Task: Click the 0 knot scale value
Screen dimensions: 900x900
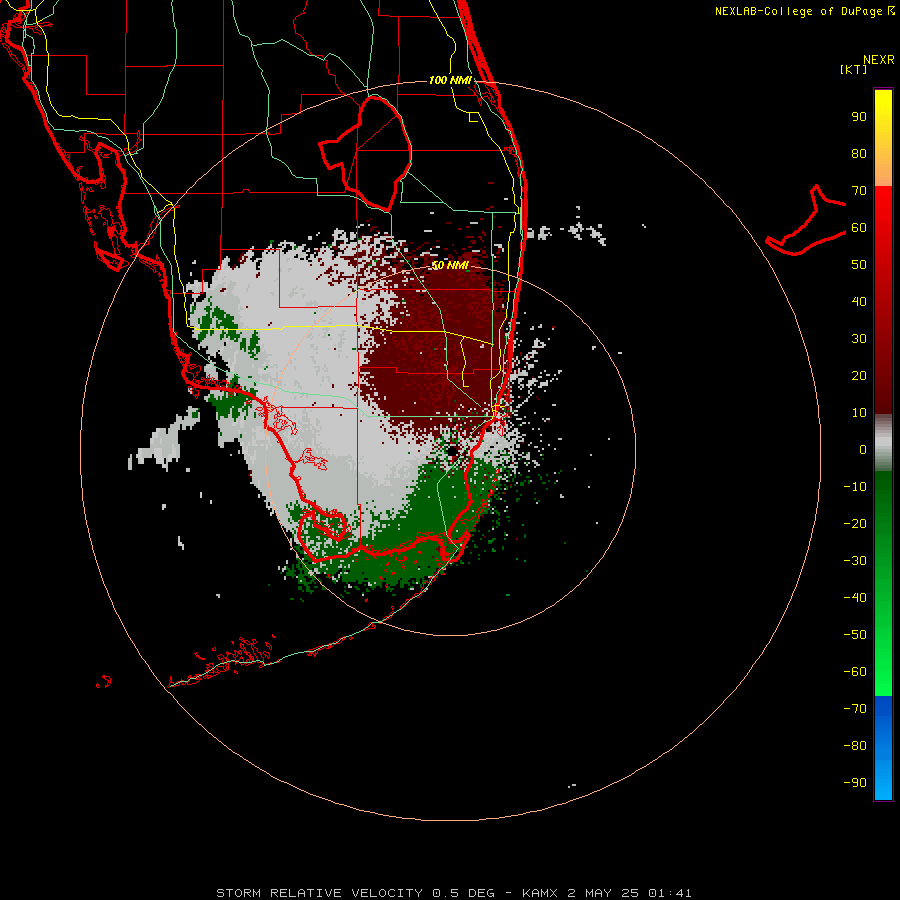Action: pos(863,449)
